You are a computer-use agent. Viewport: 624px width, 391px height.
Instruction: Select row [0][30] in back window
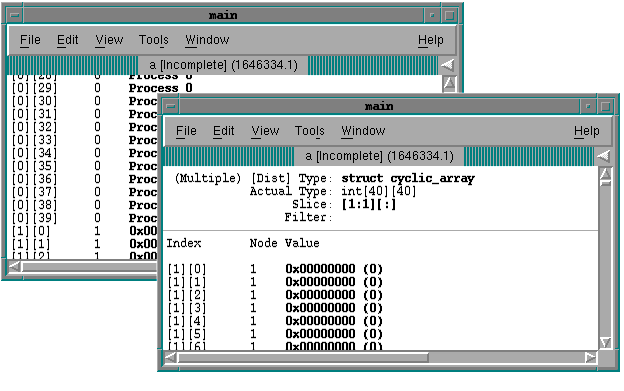(84, 101)
